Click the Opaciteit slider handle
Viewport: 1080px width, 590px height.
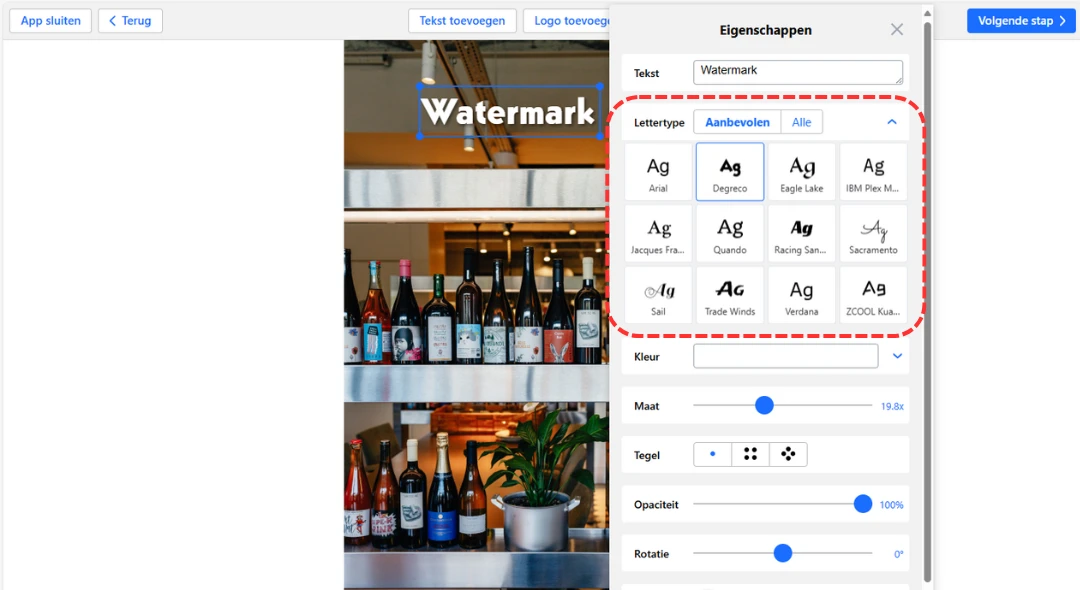coord(863,504)
